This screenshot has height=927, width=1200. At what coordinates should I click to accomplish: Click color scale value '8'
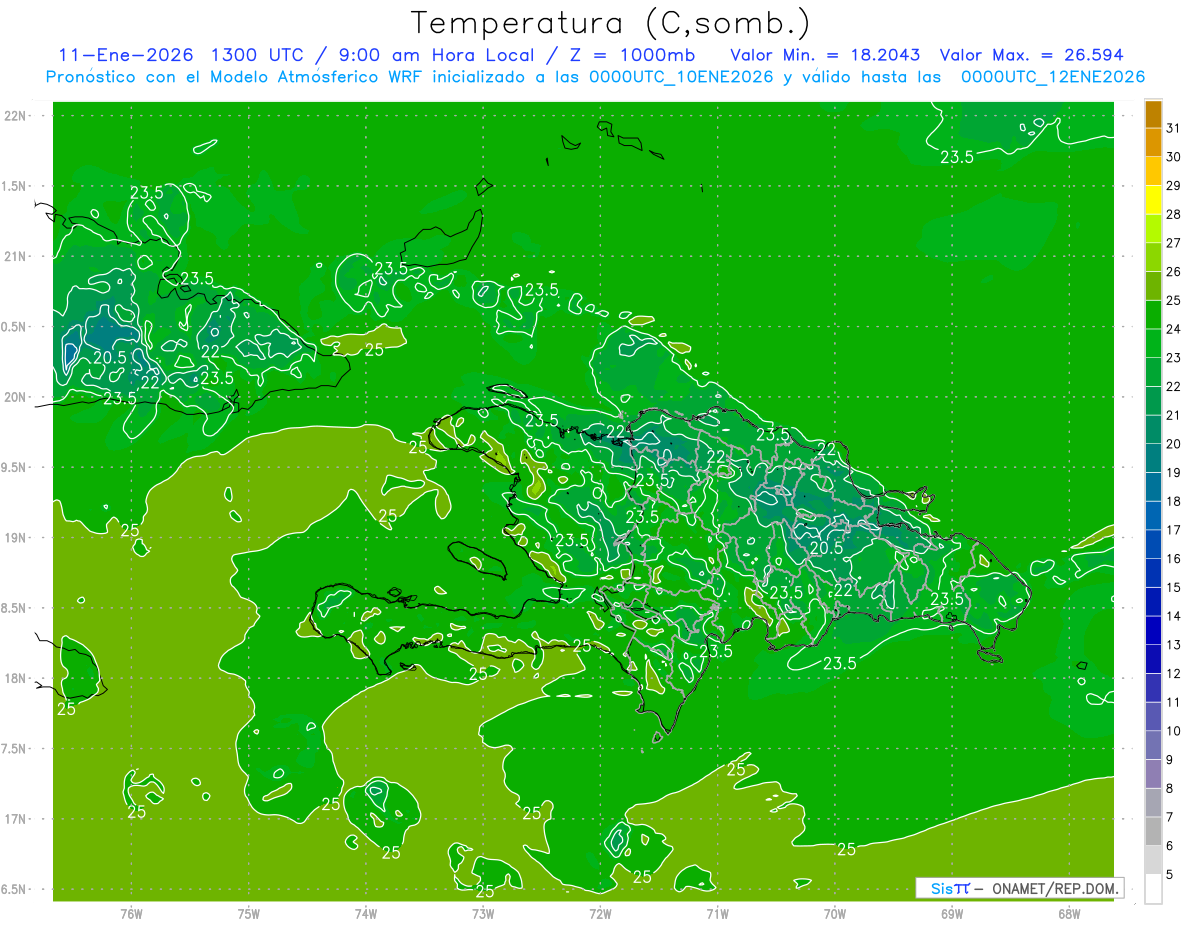pos(1170,789)
